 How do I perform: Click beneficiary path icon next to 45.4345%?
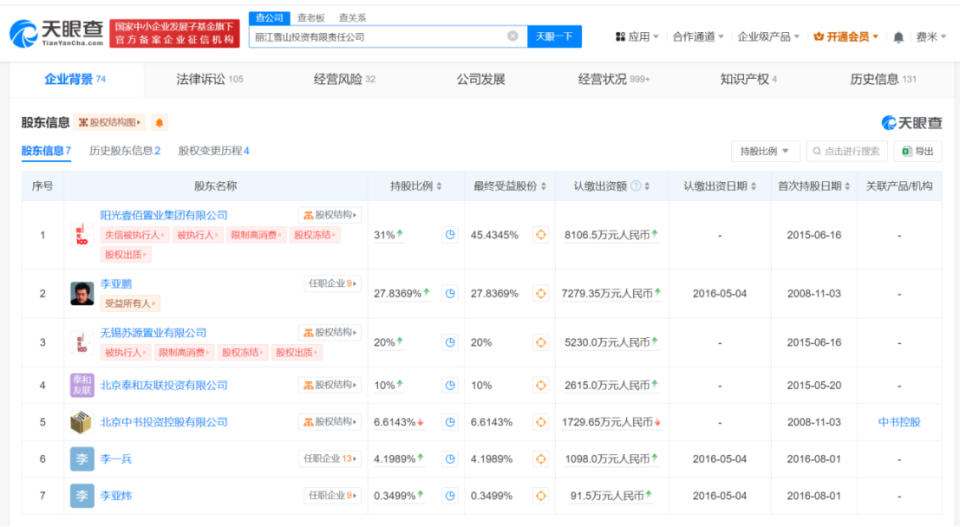(541, 234)
